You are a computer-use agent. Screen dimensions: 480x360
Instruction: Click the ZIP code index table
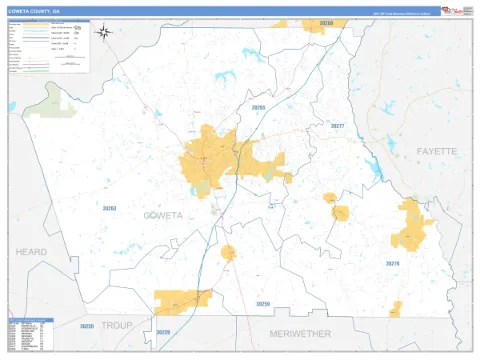click(x=31, y=334)
